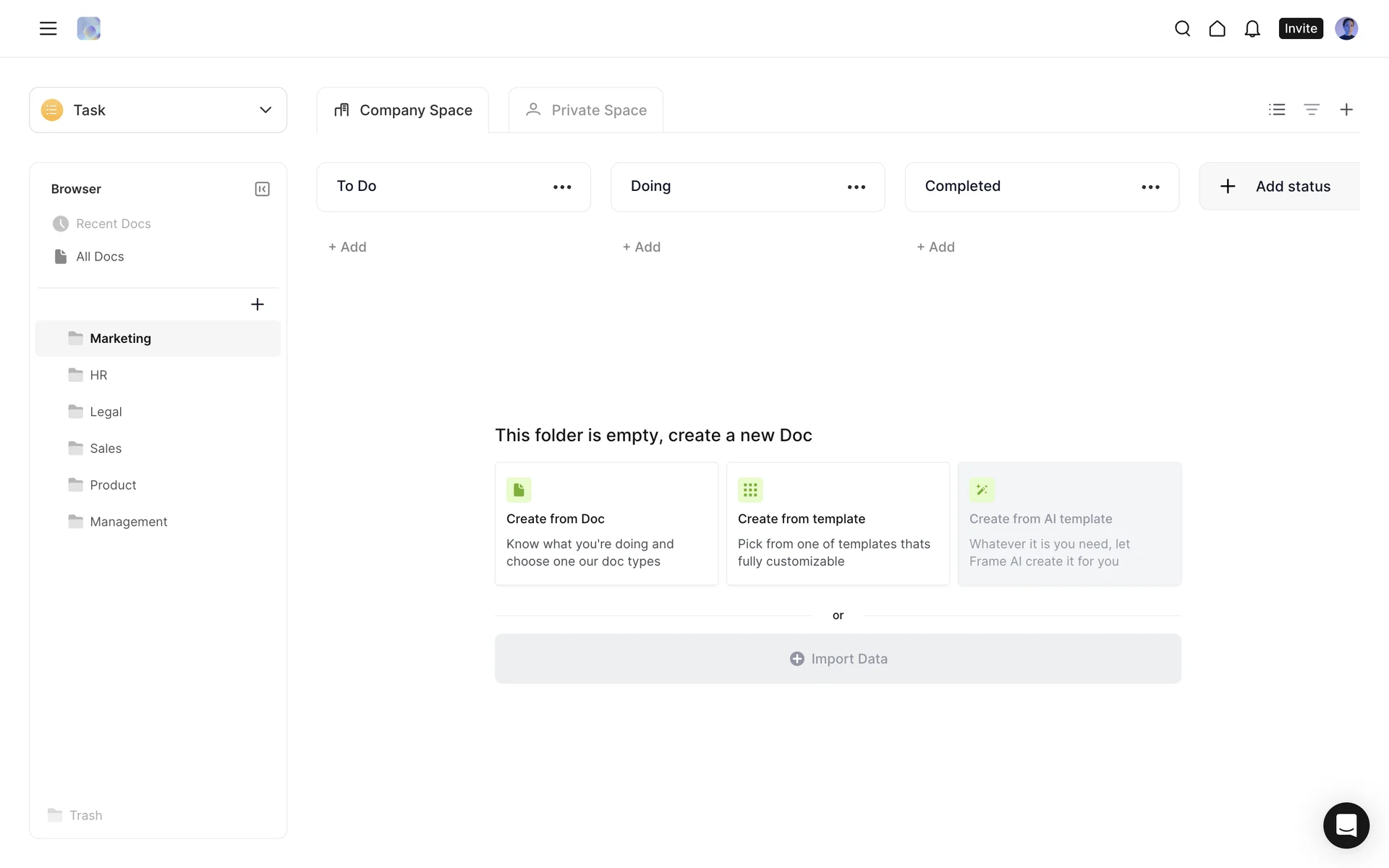The width and height of the screenshot is (1389, 868).
Task: Add new folder with plus icon
Action: pyautogui.click(x=257, y=305)
